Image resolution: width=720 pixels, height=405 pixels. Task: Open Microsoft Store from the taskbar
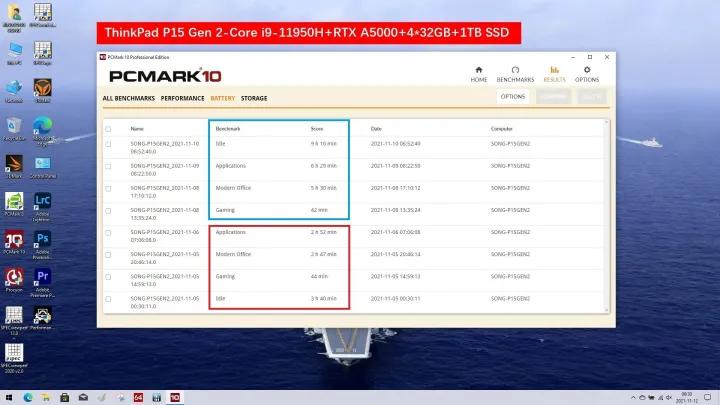click(x=65, y=398)
